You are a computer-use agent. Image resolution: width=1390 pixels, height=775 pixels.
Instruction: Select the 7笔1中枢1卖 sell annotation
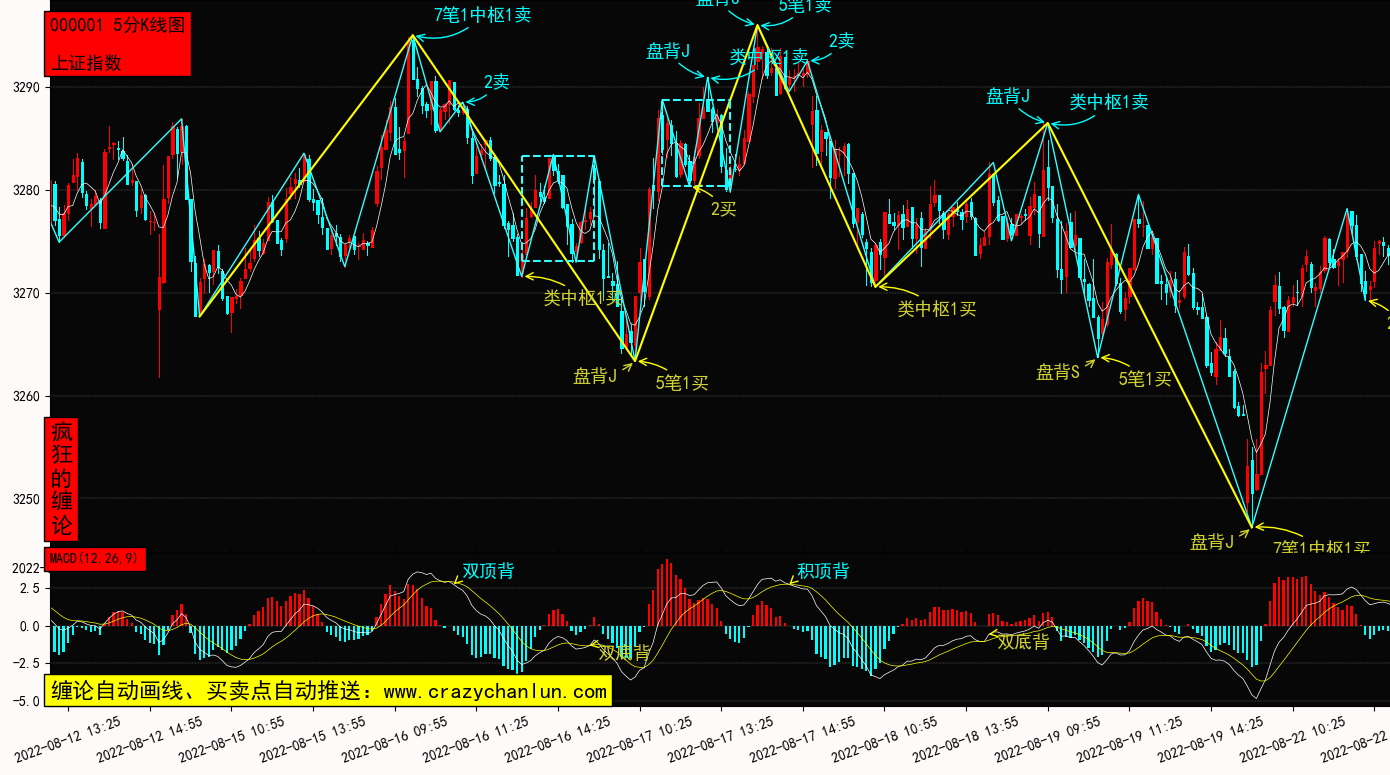[x=482, y=15]
